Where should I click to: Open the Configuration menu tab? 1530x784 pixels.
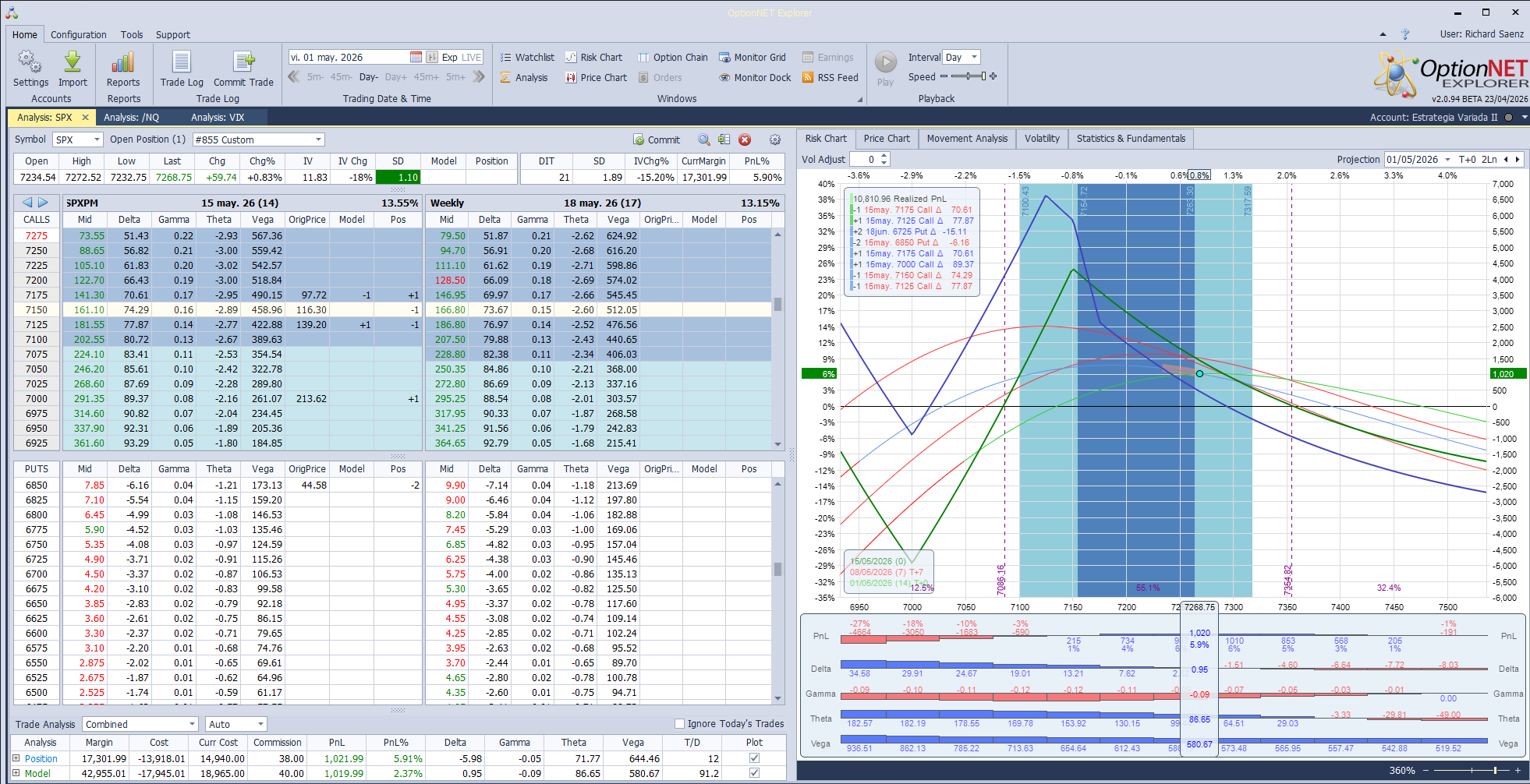tap(79, 34)
